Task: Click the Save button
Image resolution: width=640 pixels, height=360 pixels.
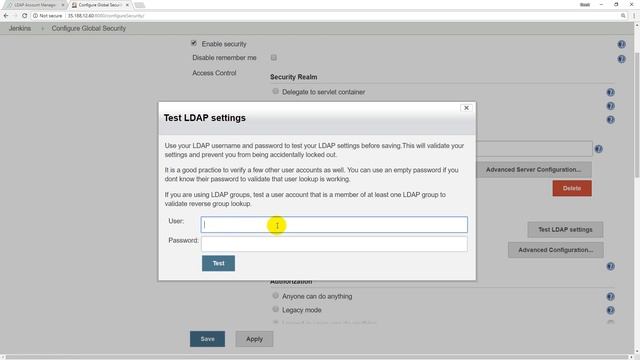Action: (x=207, y=339)
